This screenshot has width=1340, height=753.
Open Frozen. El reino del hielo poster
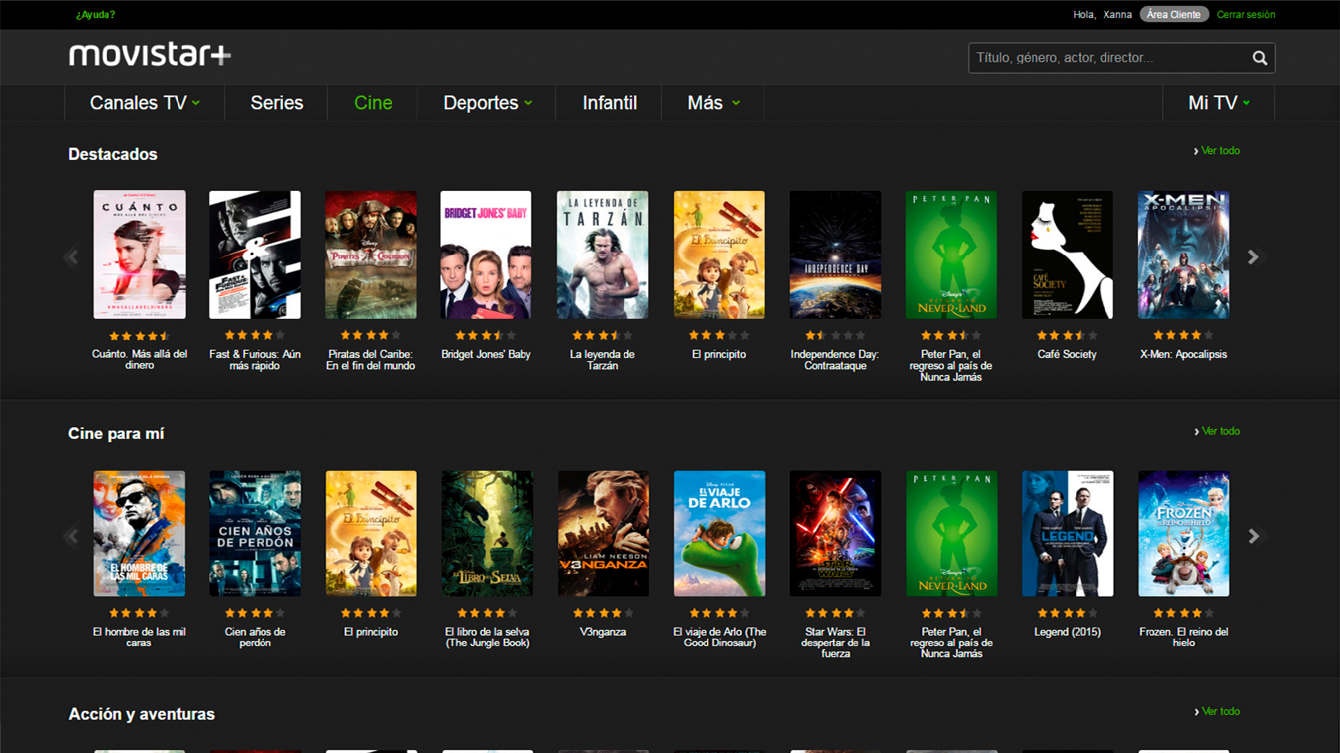(1183, 534)
